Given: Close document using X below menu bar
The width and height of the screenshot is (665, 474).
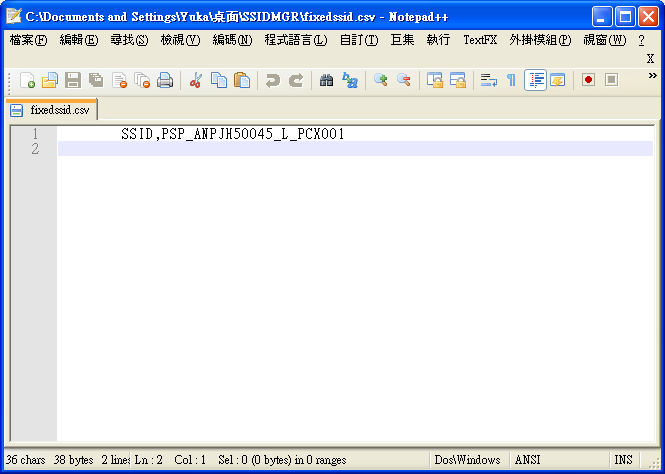Looking at the screenshot, I should 650,59.
